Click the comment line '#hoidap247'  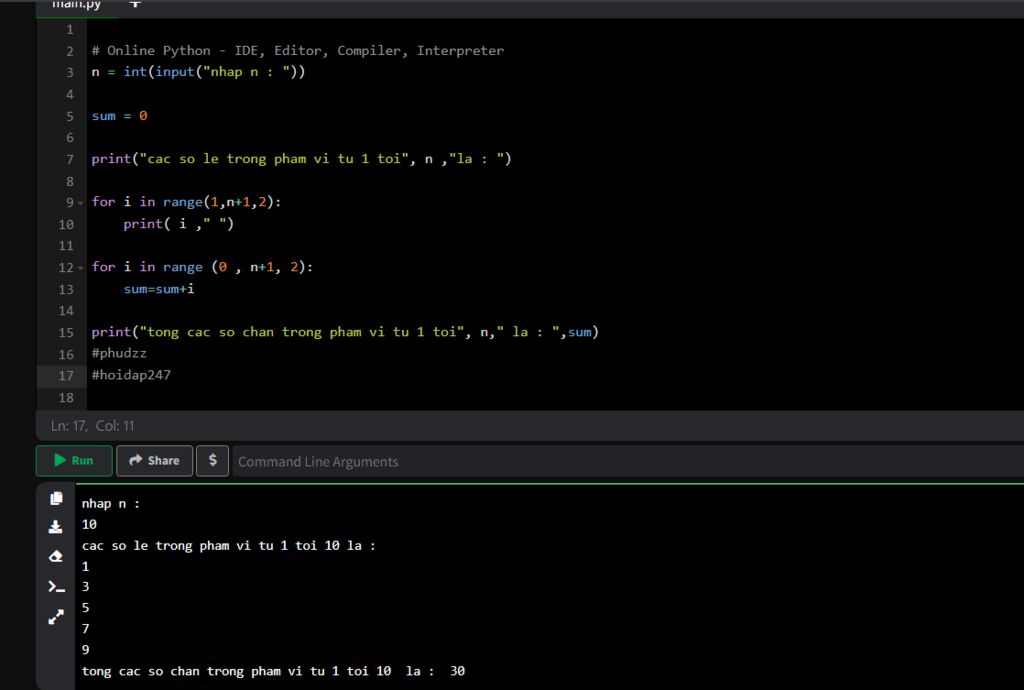[x=131, y=375]
